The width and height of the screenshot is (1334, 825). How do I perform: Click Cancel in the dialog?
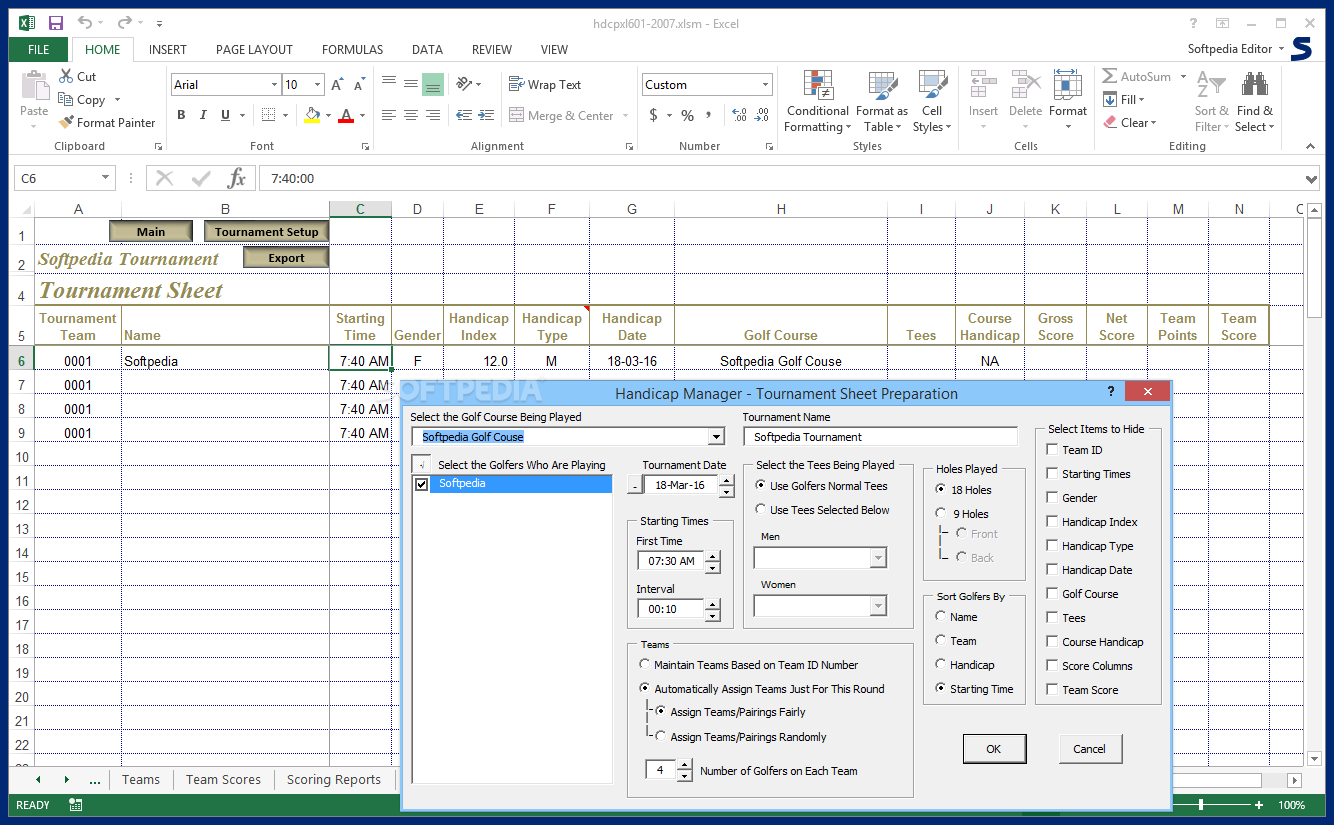coord(1089,748)
